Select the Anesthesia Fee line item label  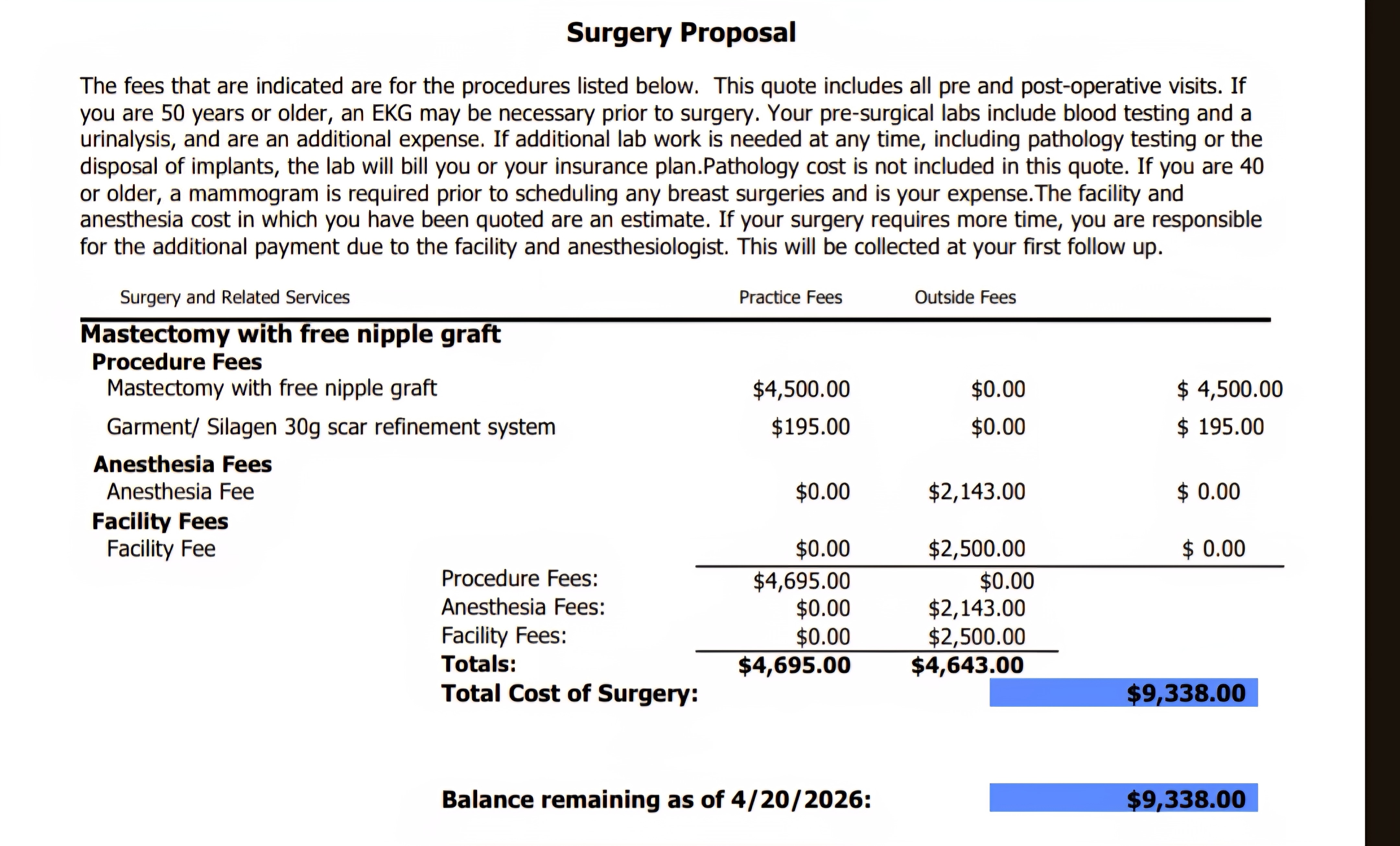180,492
